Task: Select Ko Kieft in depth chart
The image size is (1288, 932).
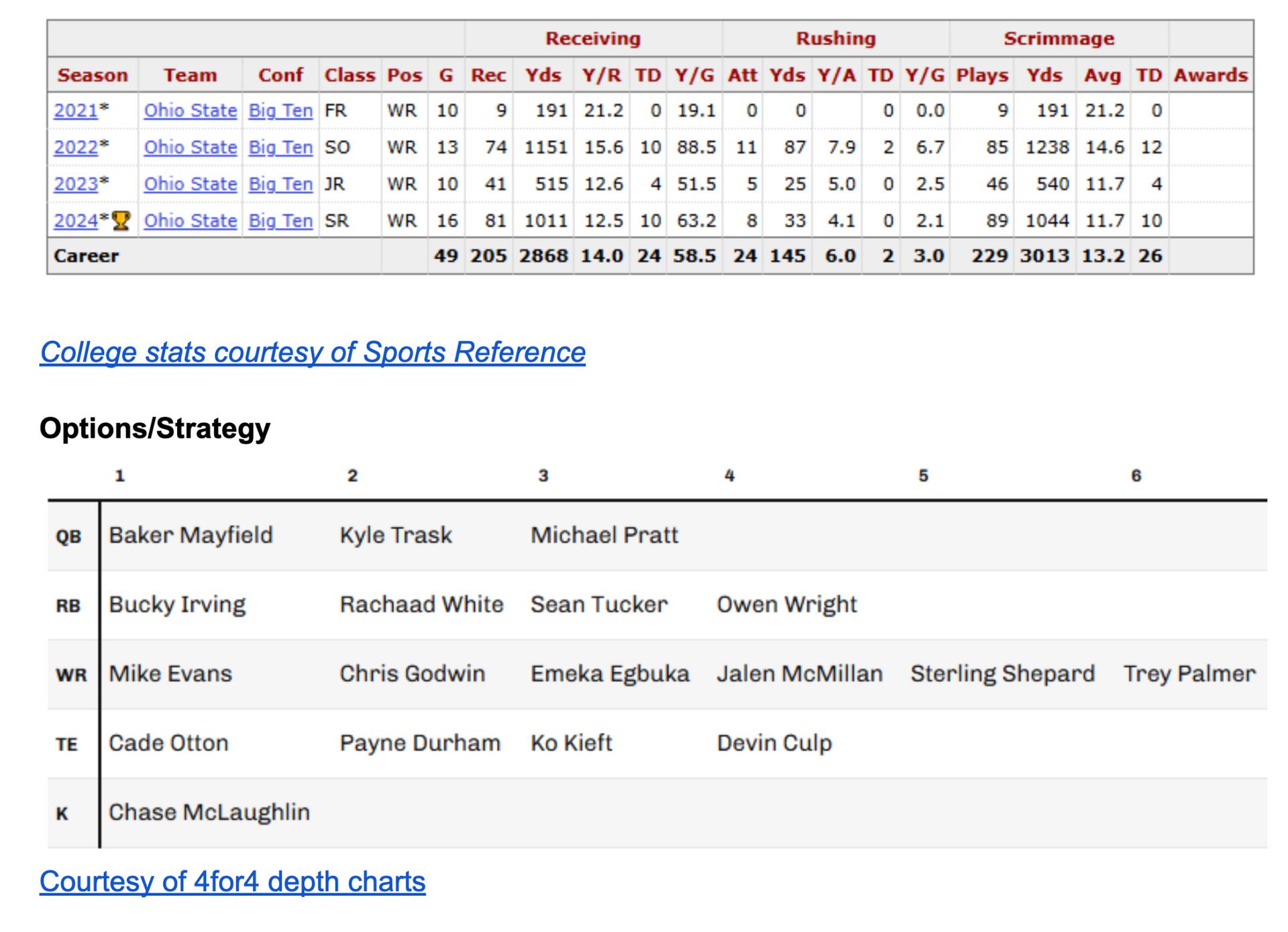Action: click(x=572, y=743)
